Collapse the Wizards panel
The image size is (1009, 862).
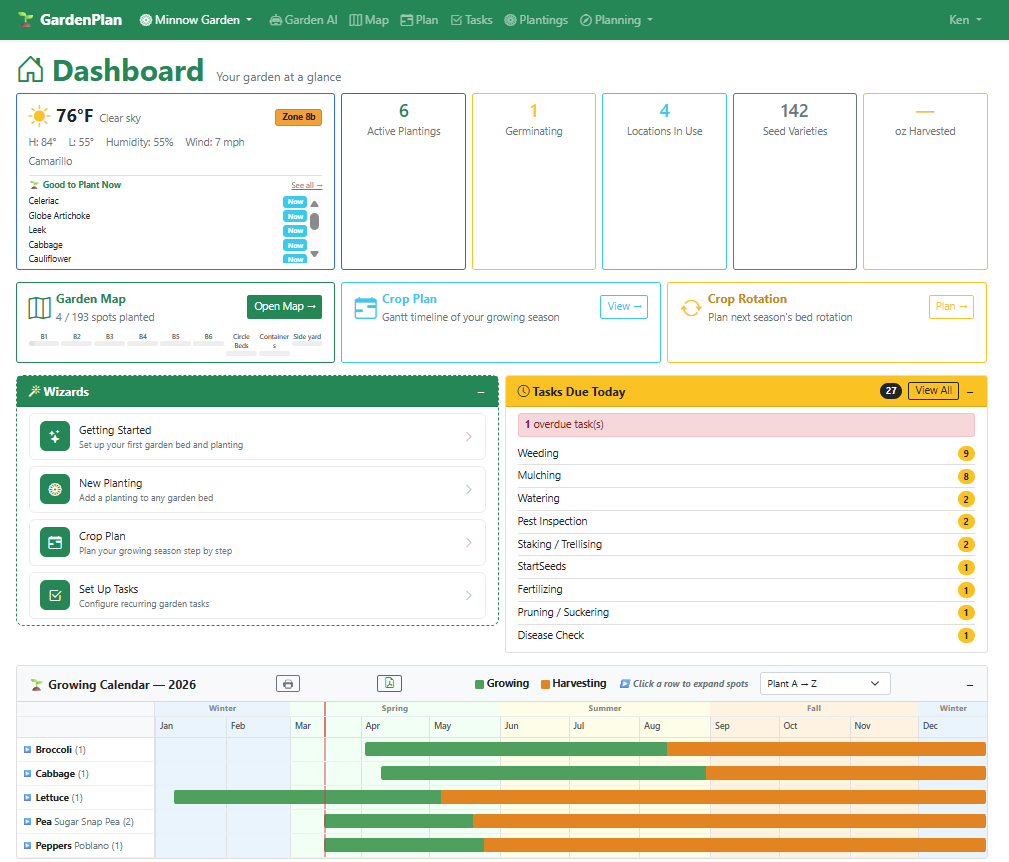(482, 392)
